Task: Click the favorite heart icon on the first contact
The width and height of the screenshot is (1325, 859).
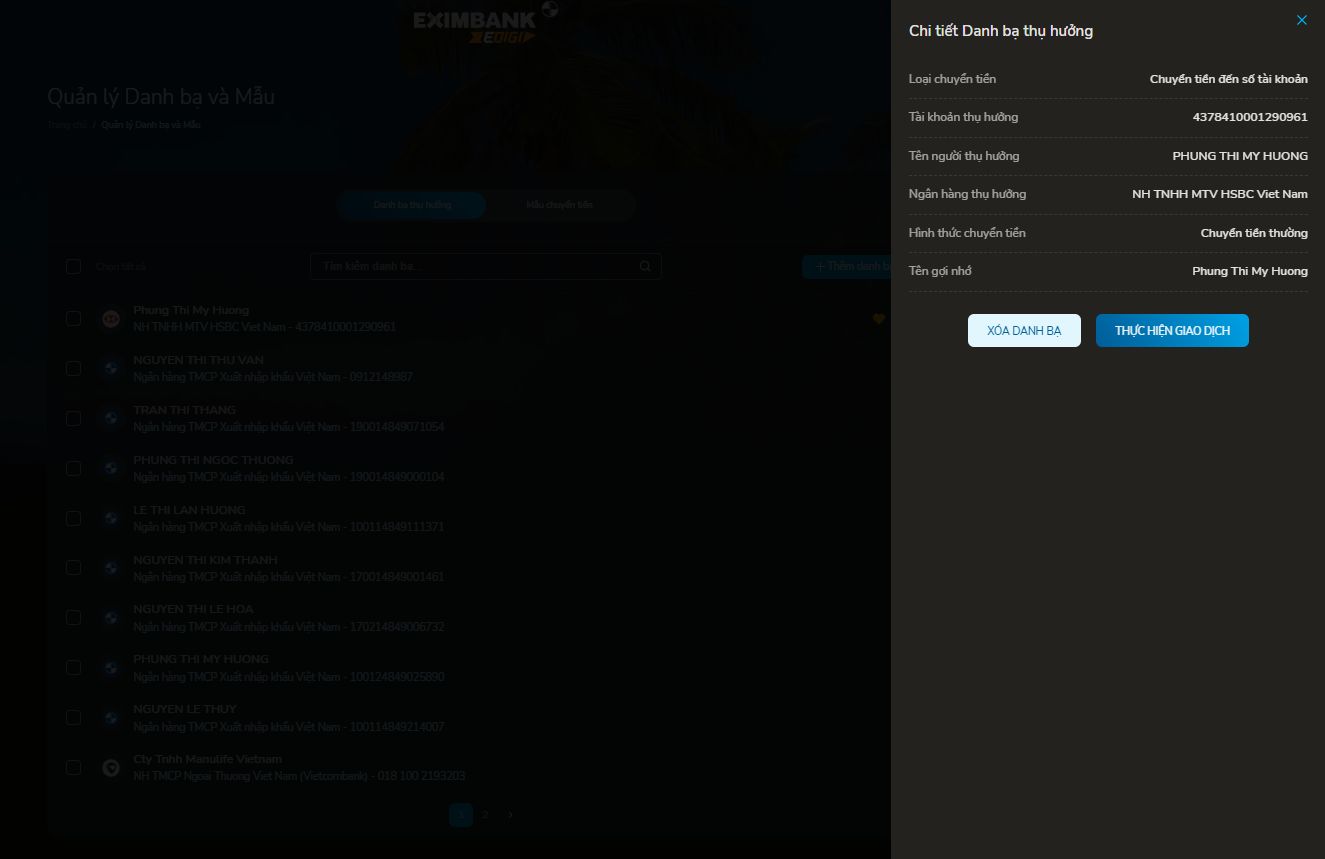Action: (878, 319)
